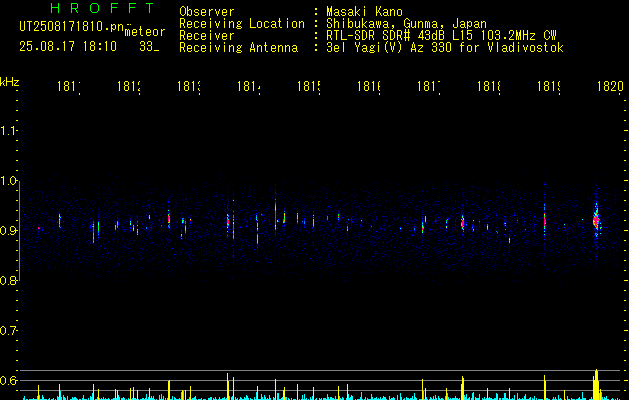This screenshot has width=629, height=400.
Task: Click the 0.6 kHz frequency axis label
Action: click(x=8, y=380)
